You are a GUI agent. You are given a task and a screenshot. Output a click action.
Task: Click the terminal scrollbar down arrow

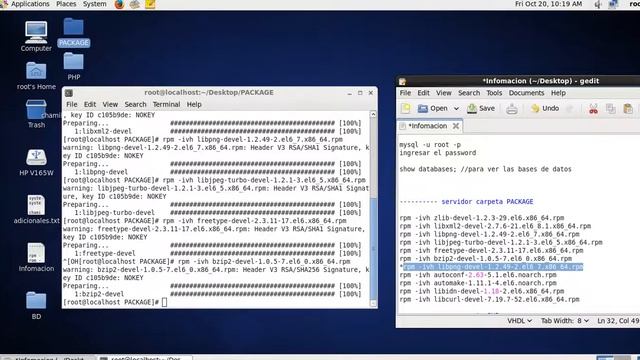coord(373,303)
